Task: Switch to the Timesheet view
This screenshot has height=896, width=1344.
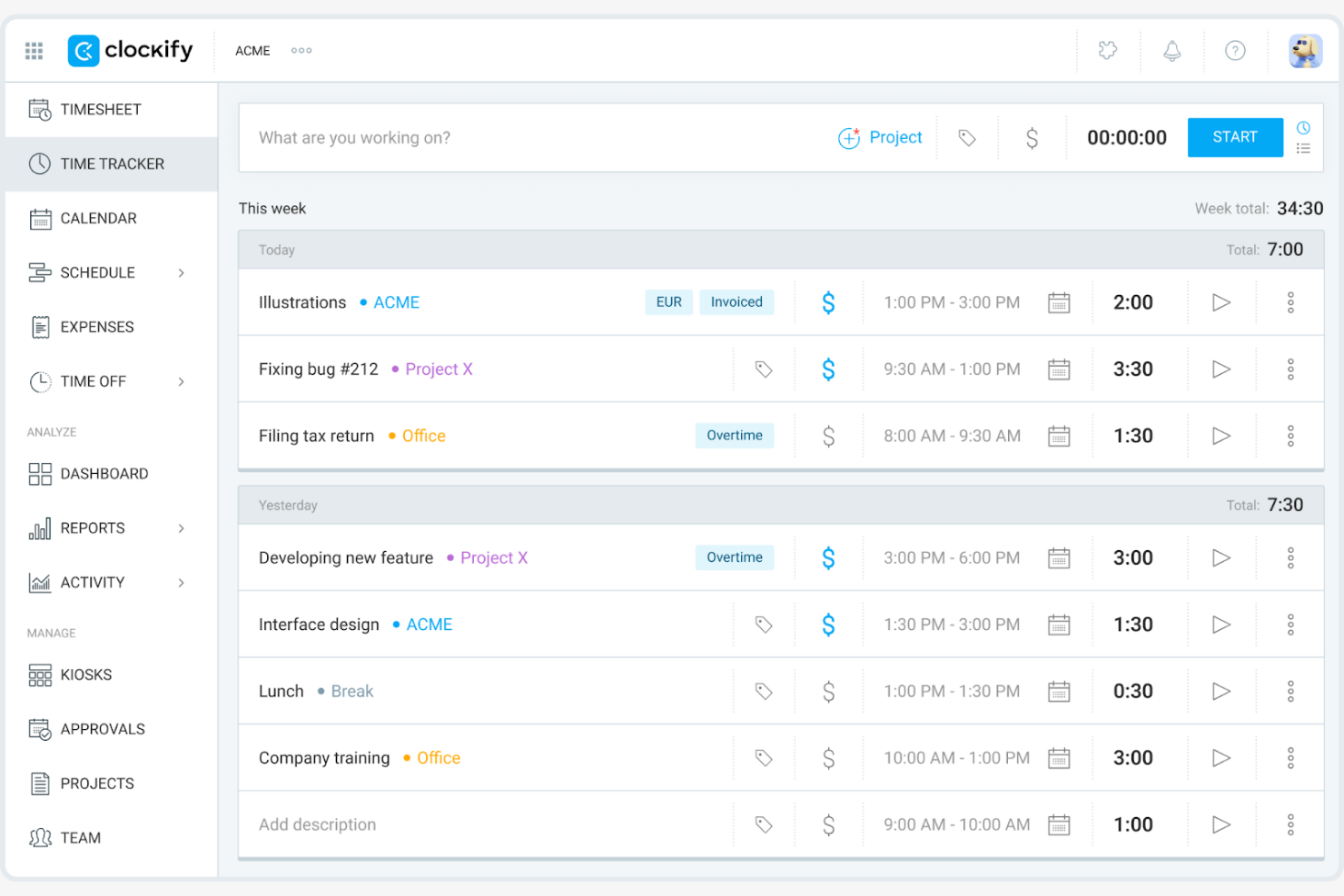Action: [100, 109]
